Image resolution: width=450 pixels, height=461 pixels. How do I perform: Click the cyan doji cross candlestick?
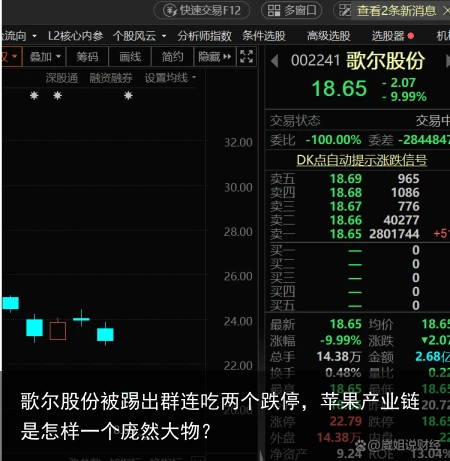click(x=81, y=318)
